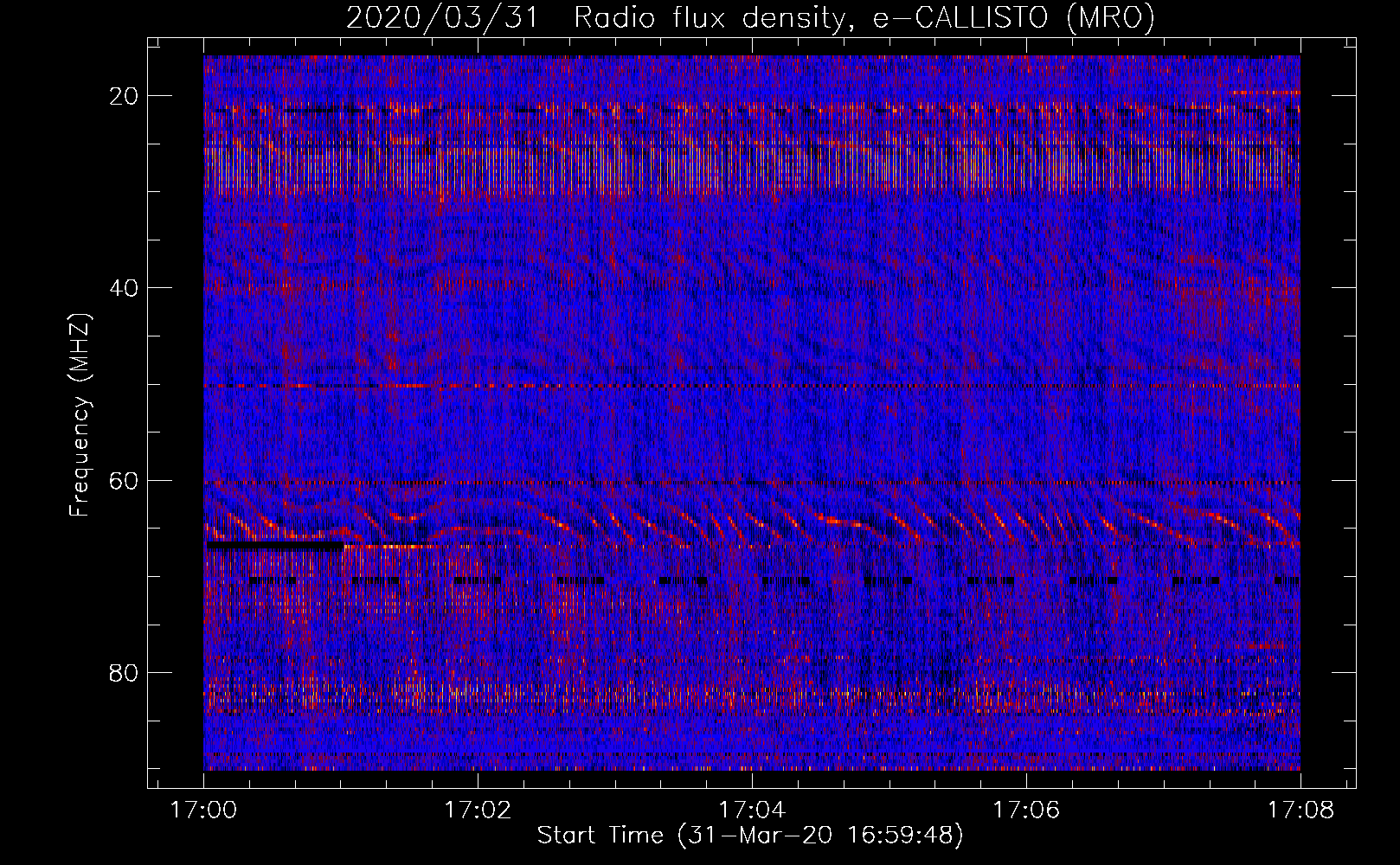Click the 20 frequency tick label
Viewport: 1400px width, 865px height.
point(125,96)
